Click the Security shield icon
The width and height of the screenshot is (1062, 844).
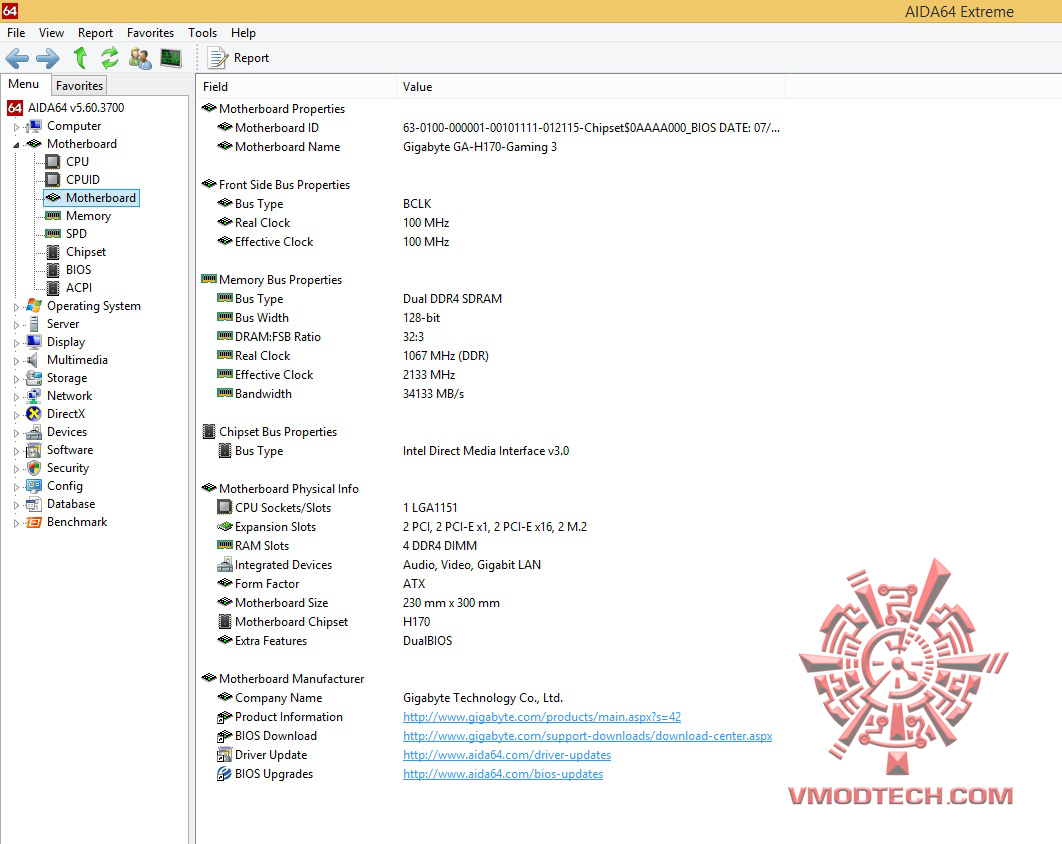34,468
